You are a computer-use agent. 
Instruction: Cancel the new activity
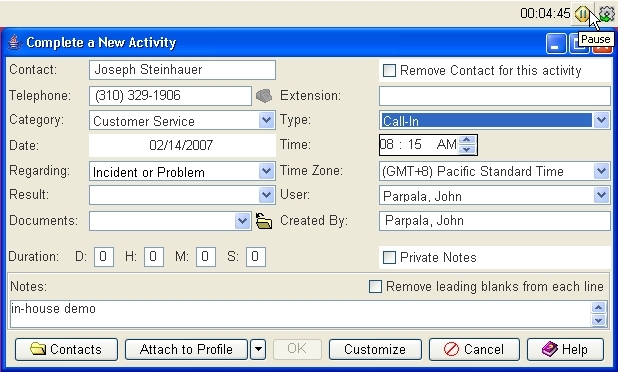(474, 349)
